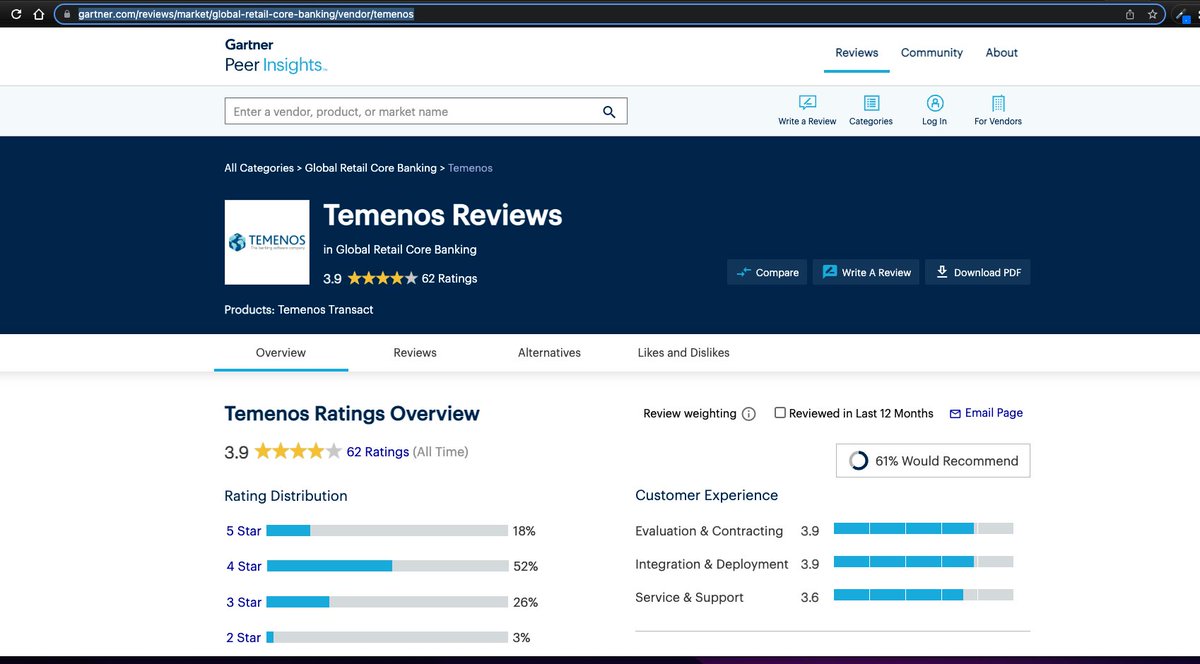Click the 4 Star distribution bar

click(x=388, y=566)
